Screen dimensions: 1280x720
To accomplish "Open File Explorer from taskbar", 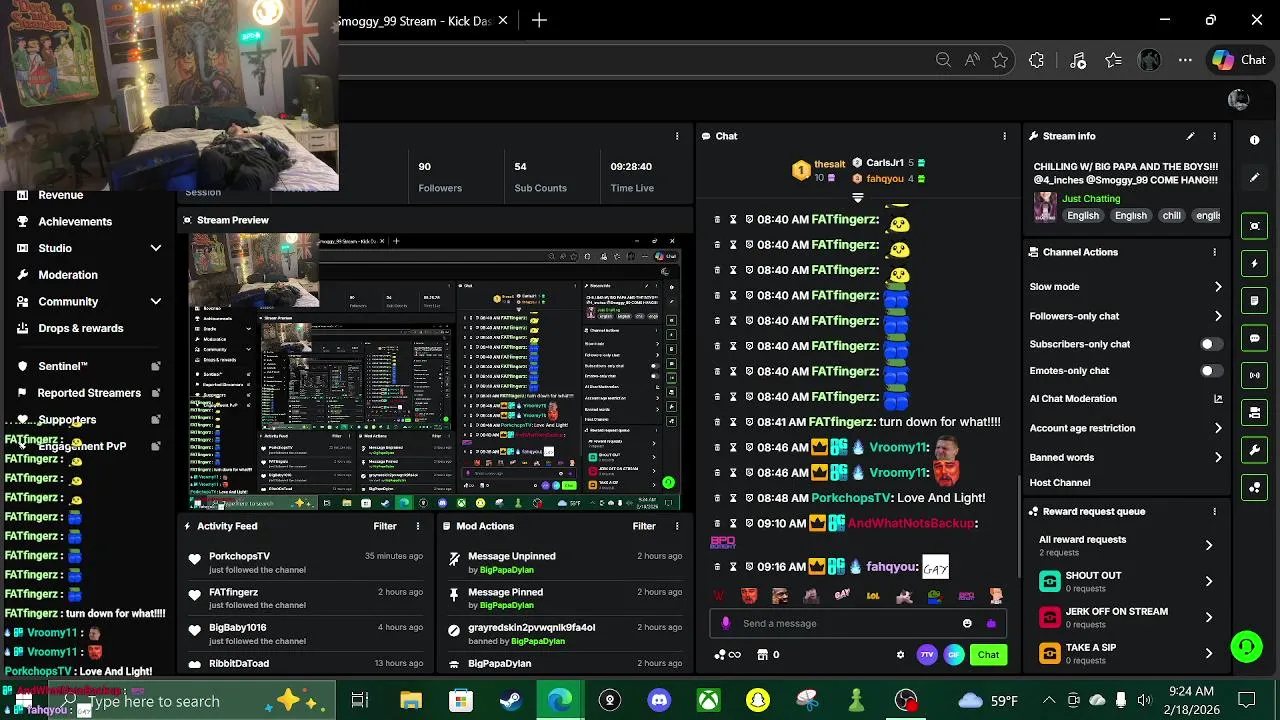I will tap(411, 701).
